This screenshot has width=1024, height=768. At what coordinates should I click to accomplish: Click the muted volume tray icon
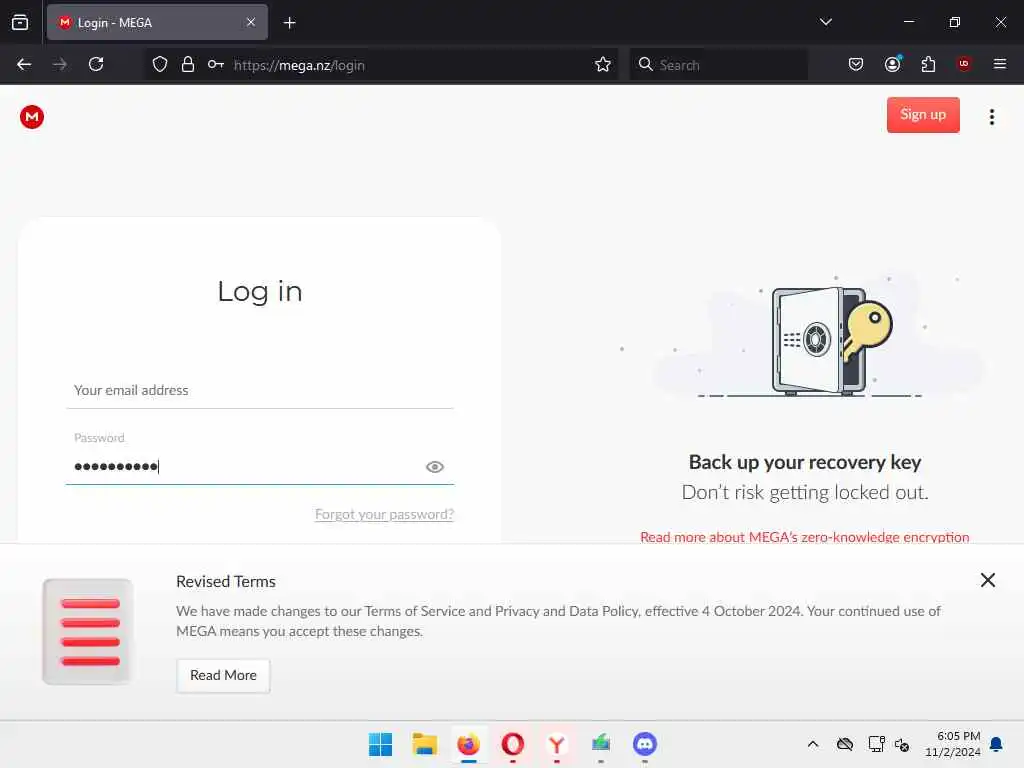coord(902,744)
